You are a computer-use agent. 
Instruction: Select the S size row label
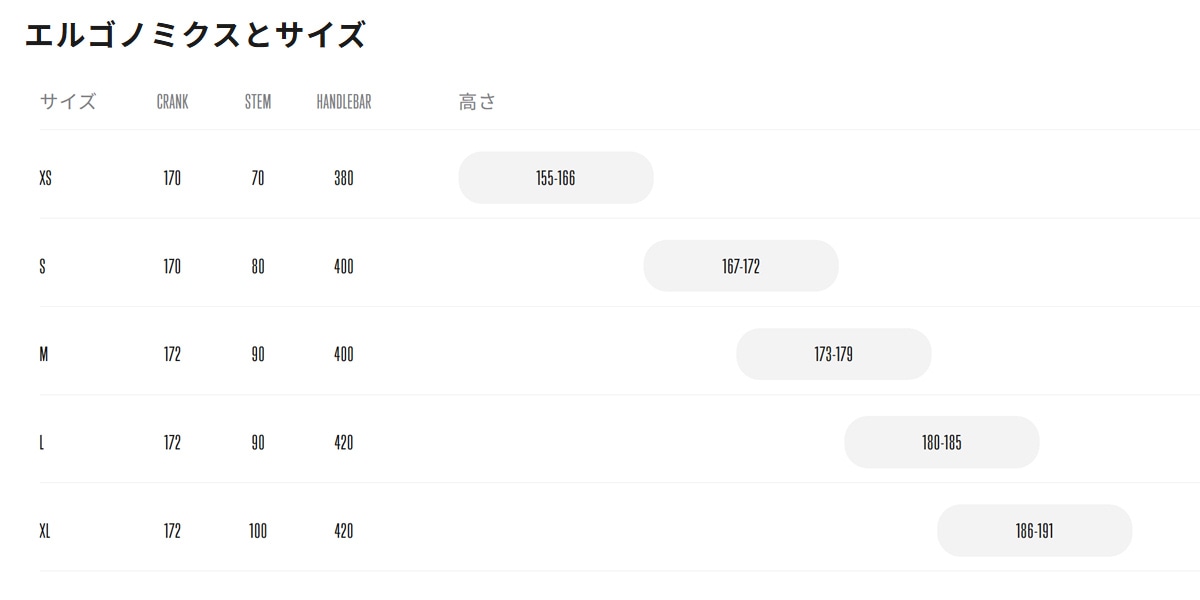(42, 266)
